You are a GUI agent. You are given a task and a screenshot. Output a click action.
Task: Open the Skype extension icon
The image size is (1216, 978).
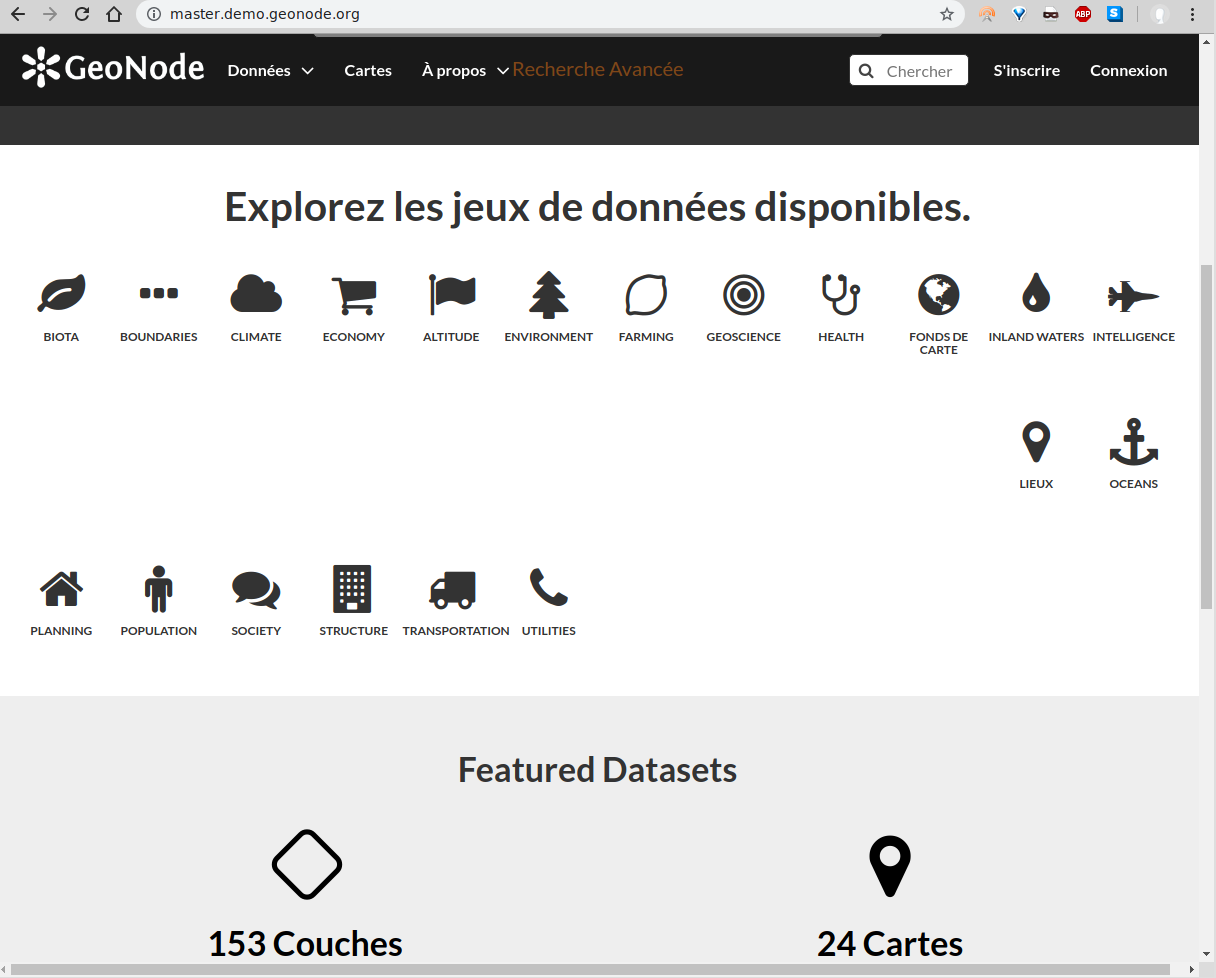pyautogui.click(x=1115, y=14)
